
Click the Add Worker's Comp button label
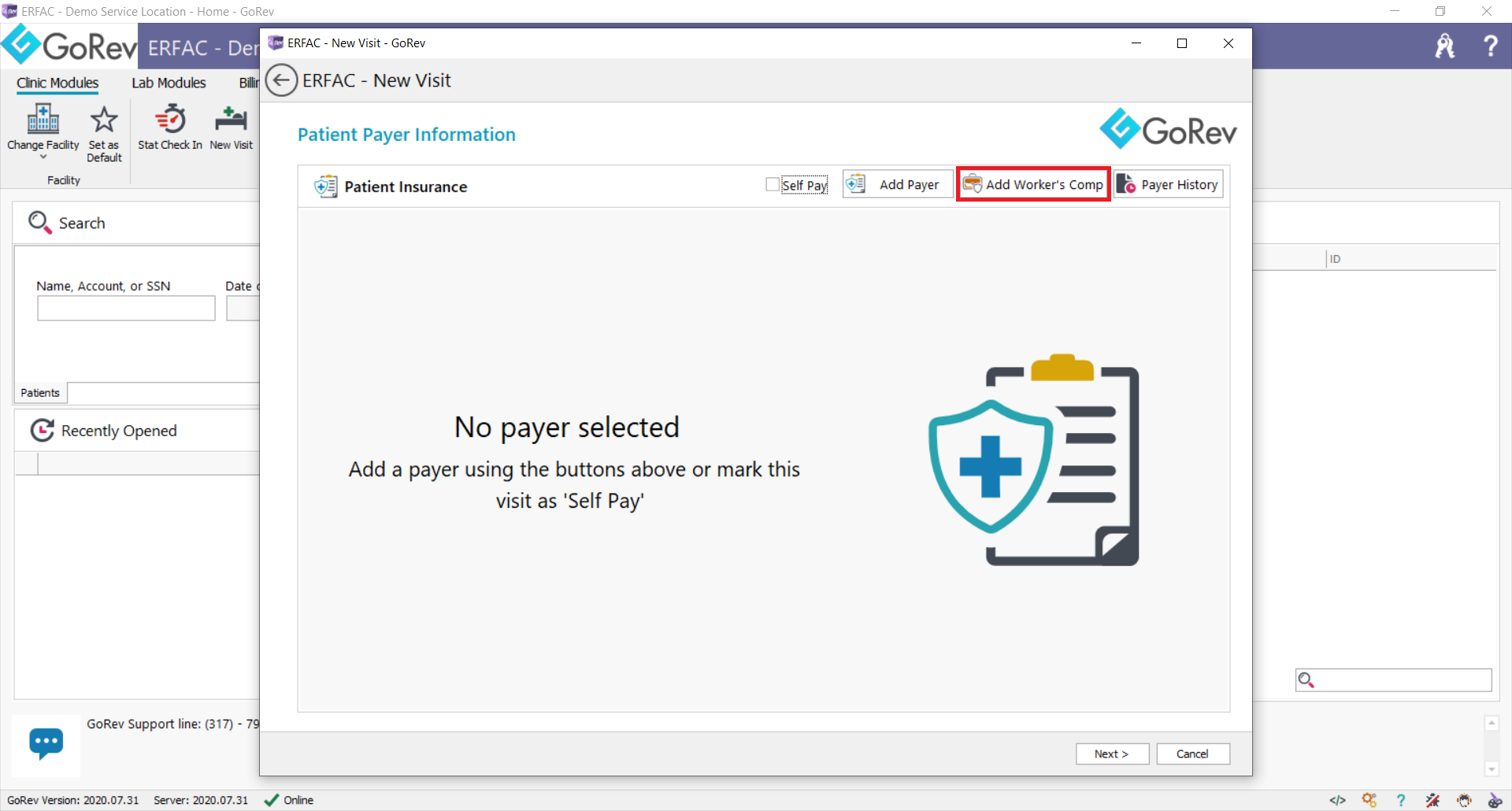(1044, 184)
